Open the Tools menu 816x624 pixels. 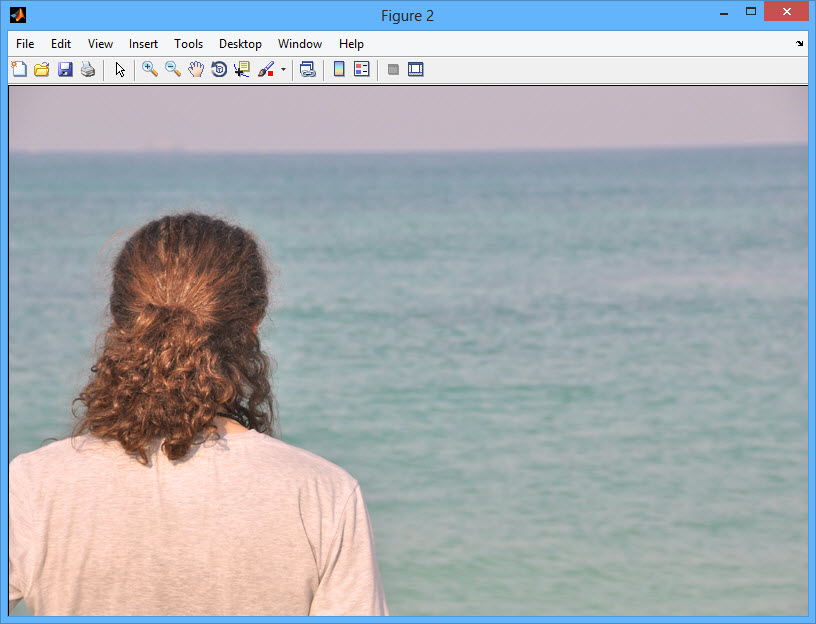tap(188, 44)
